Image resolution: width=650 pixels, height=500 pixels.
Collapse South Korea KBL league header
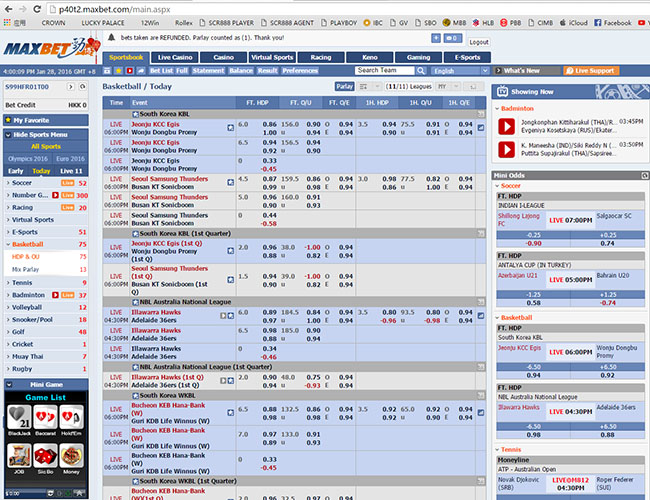pos(481,114)
